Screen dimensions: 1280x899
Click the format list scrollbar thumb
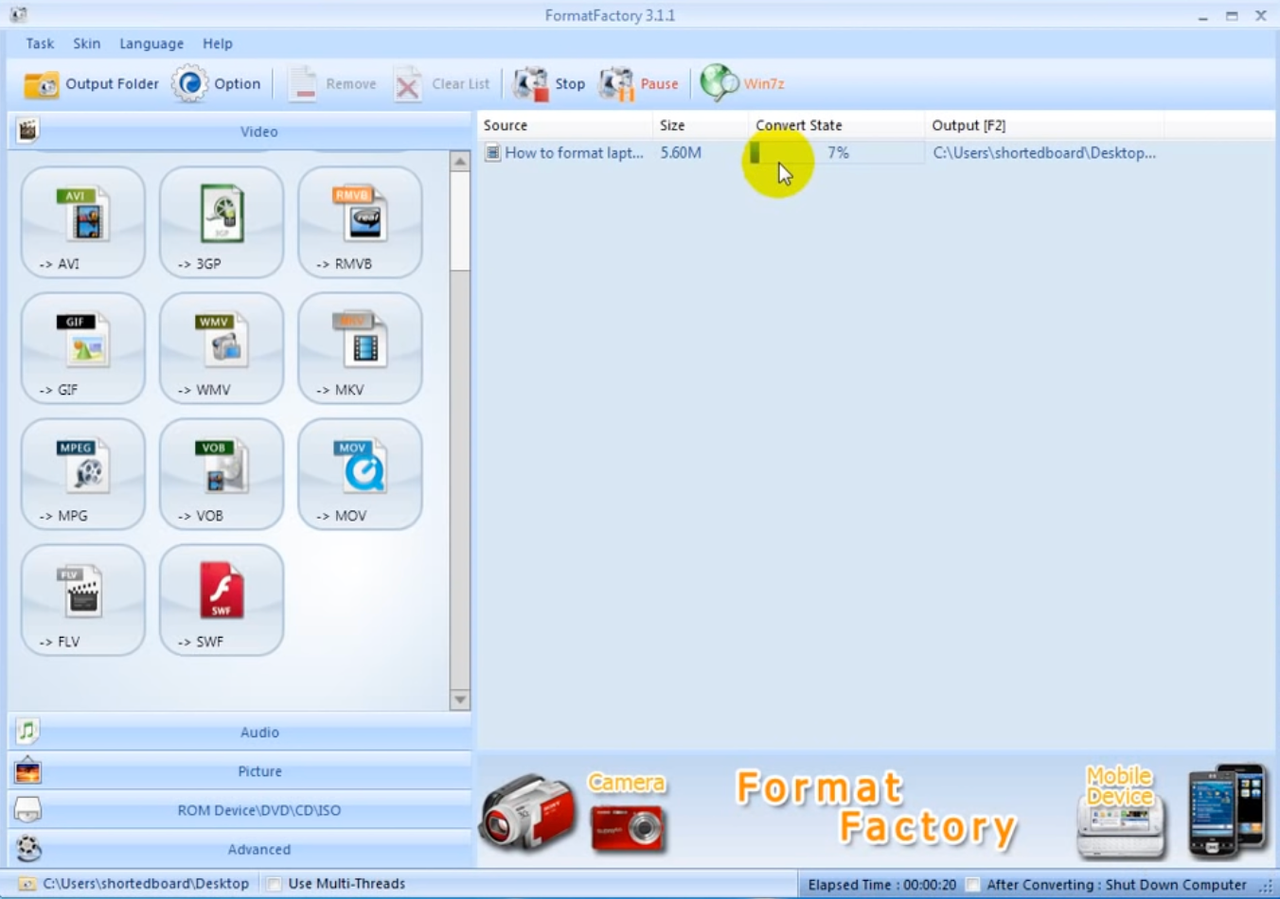click(460, 221)
